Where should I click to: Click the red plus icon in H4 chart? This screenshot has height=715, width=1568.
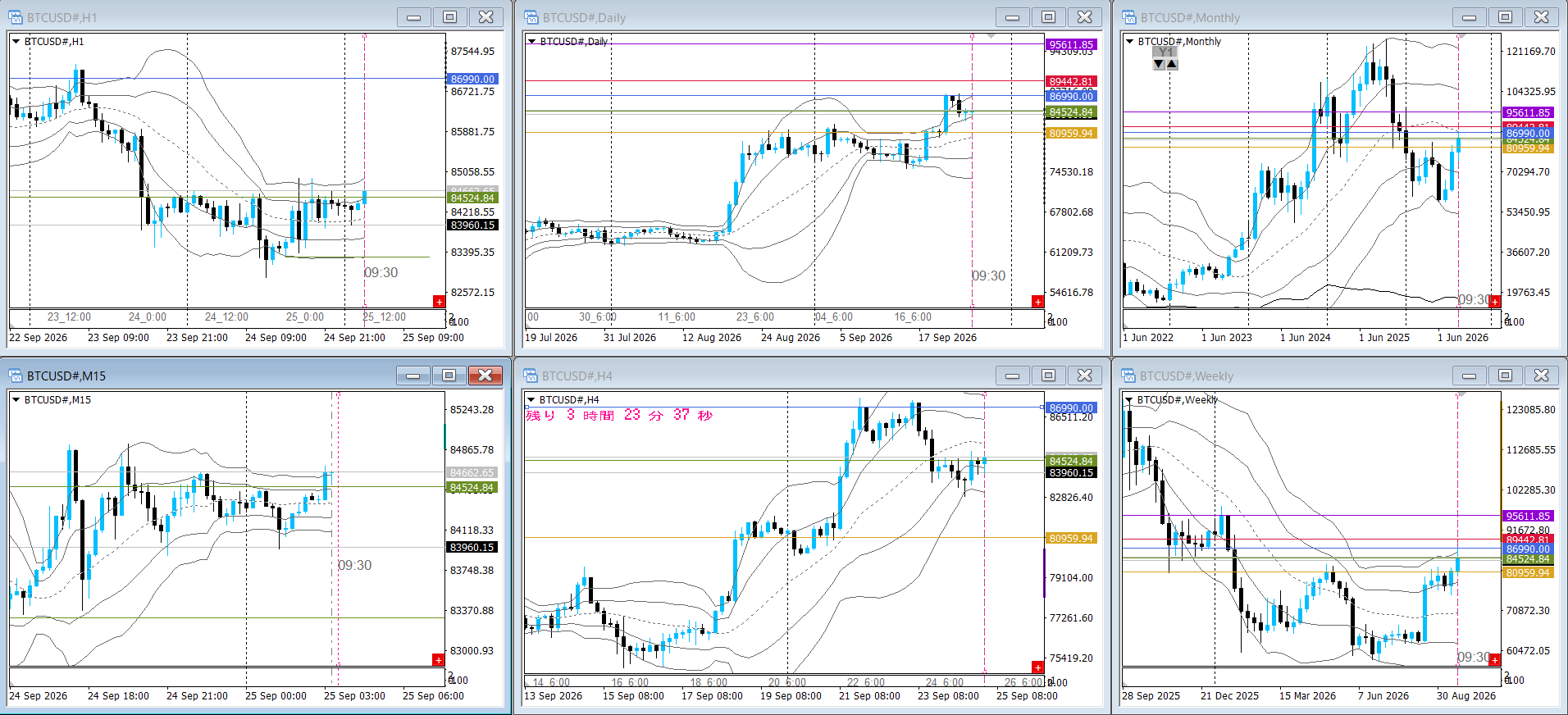click(x=1037, y=667)
